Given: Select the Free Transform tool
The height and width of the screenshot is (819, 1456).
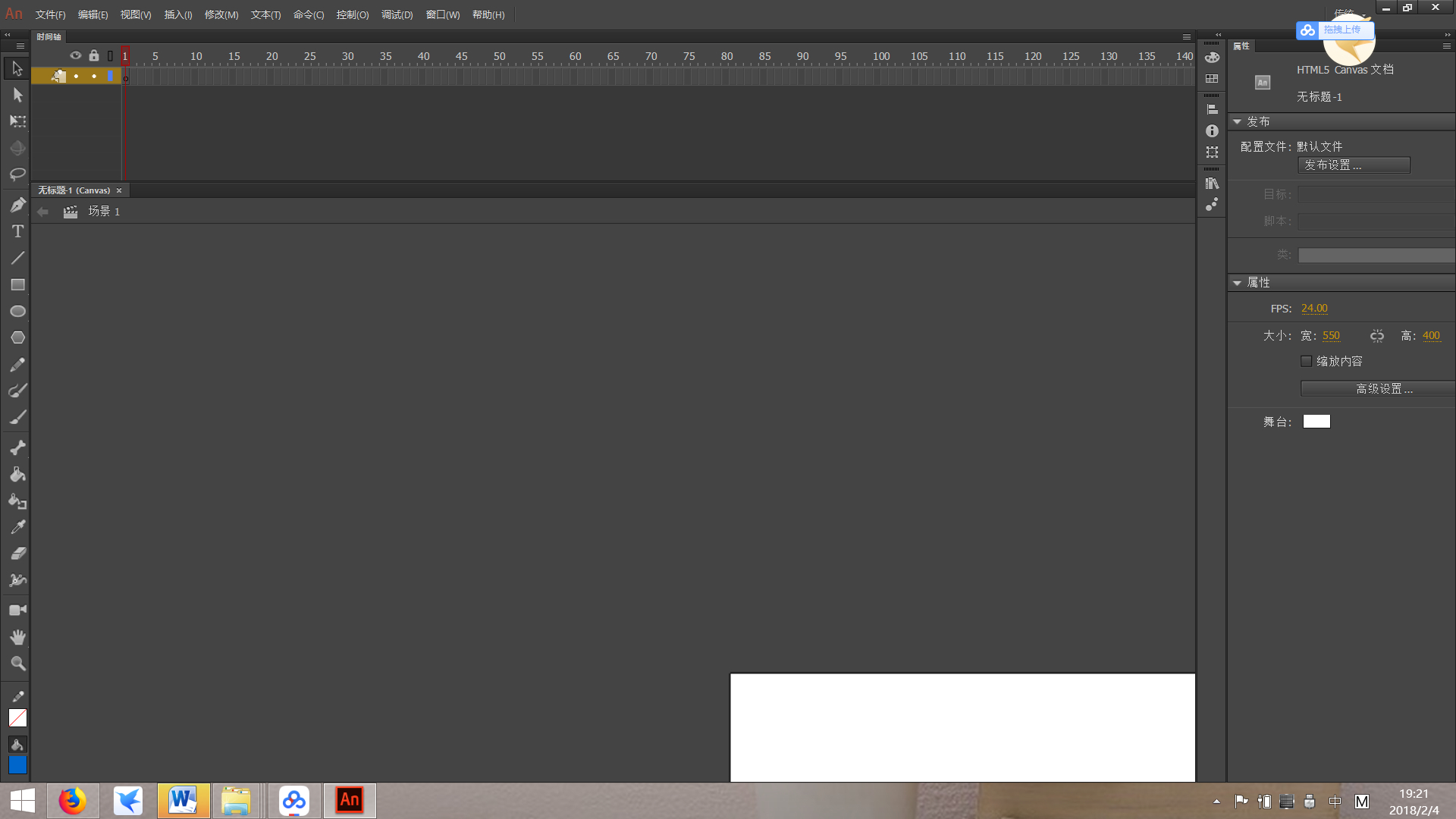Looking at the screenshot, I should click(17, 121).
